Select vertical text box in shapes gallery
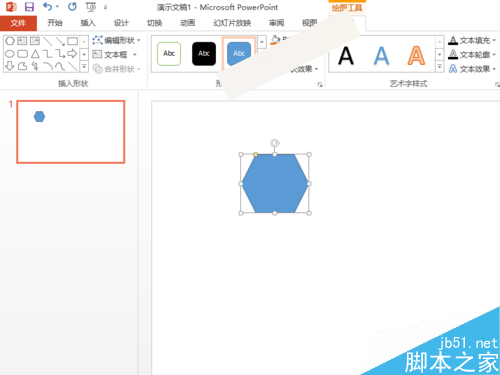The width and height of the screenshot is (500, 375). [35, 41]
